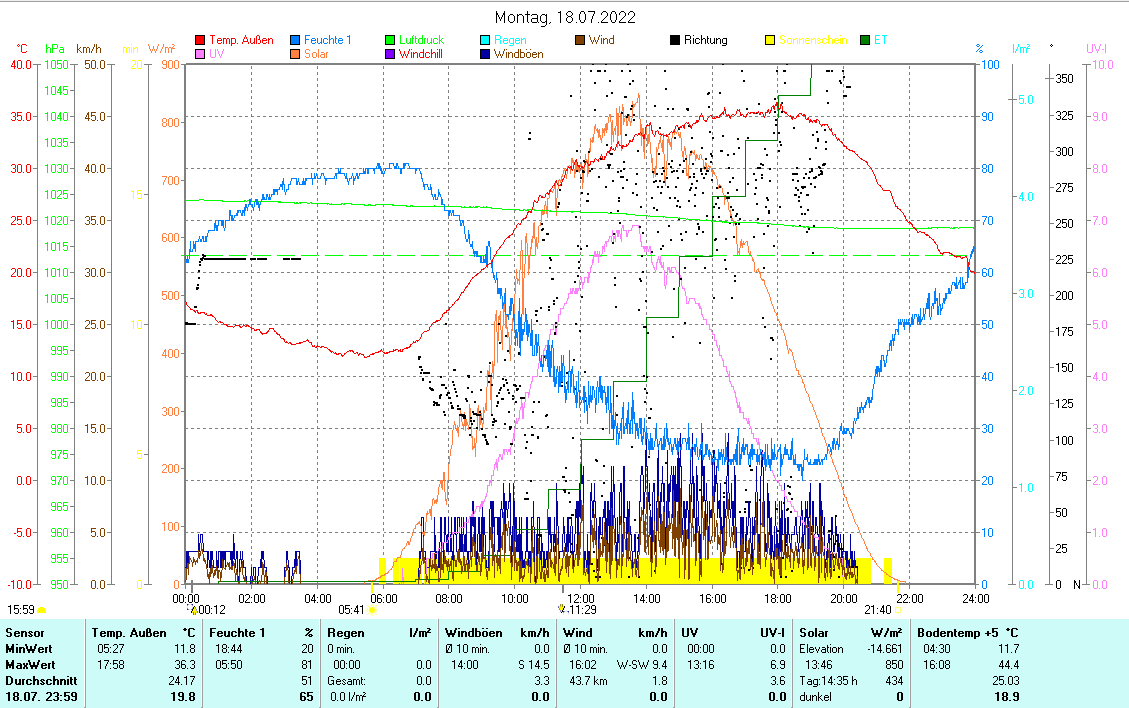Click the hPa axis unit label
The height and width of the screenshot is (708, 1129).
(x=54, y=49)
